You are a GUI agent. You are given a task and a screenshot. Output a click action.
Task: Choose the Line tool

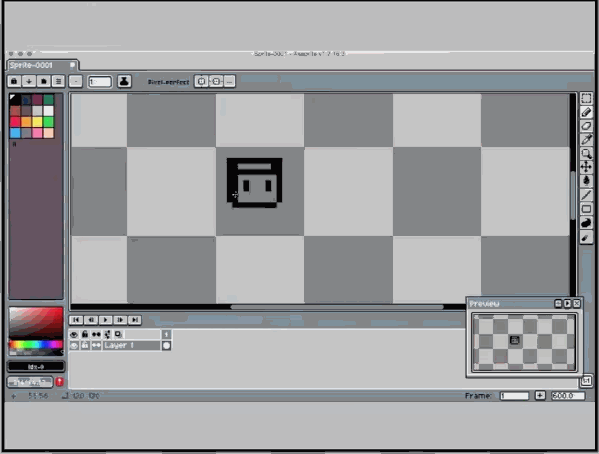(586, 195)
